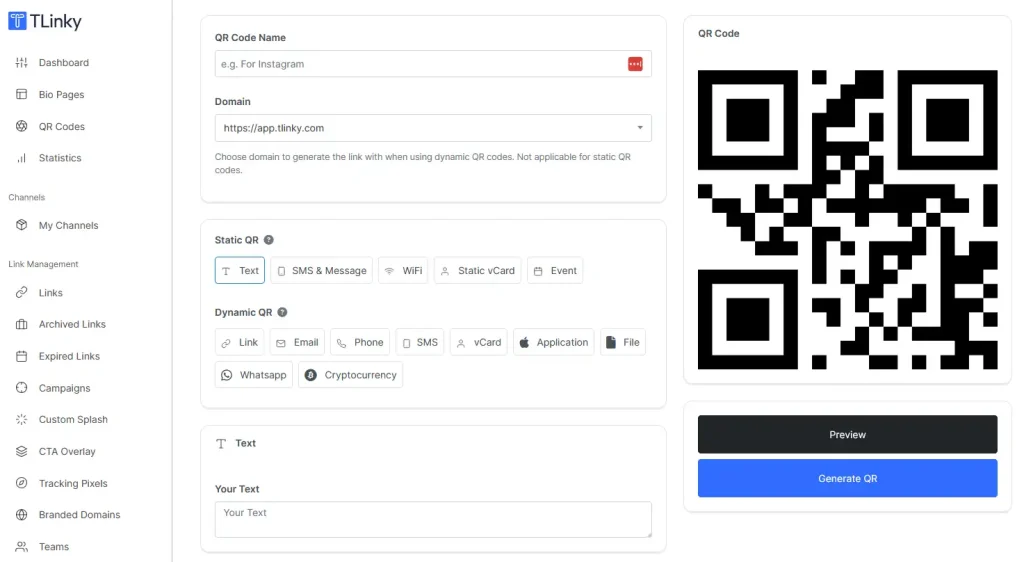Click the Branded Domains globe icon
The height and width of the screenshot is (562, 1024).
pos(22,515)
